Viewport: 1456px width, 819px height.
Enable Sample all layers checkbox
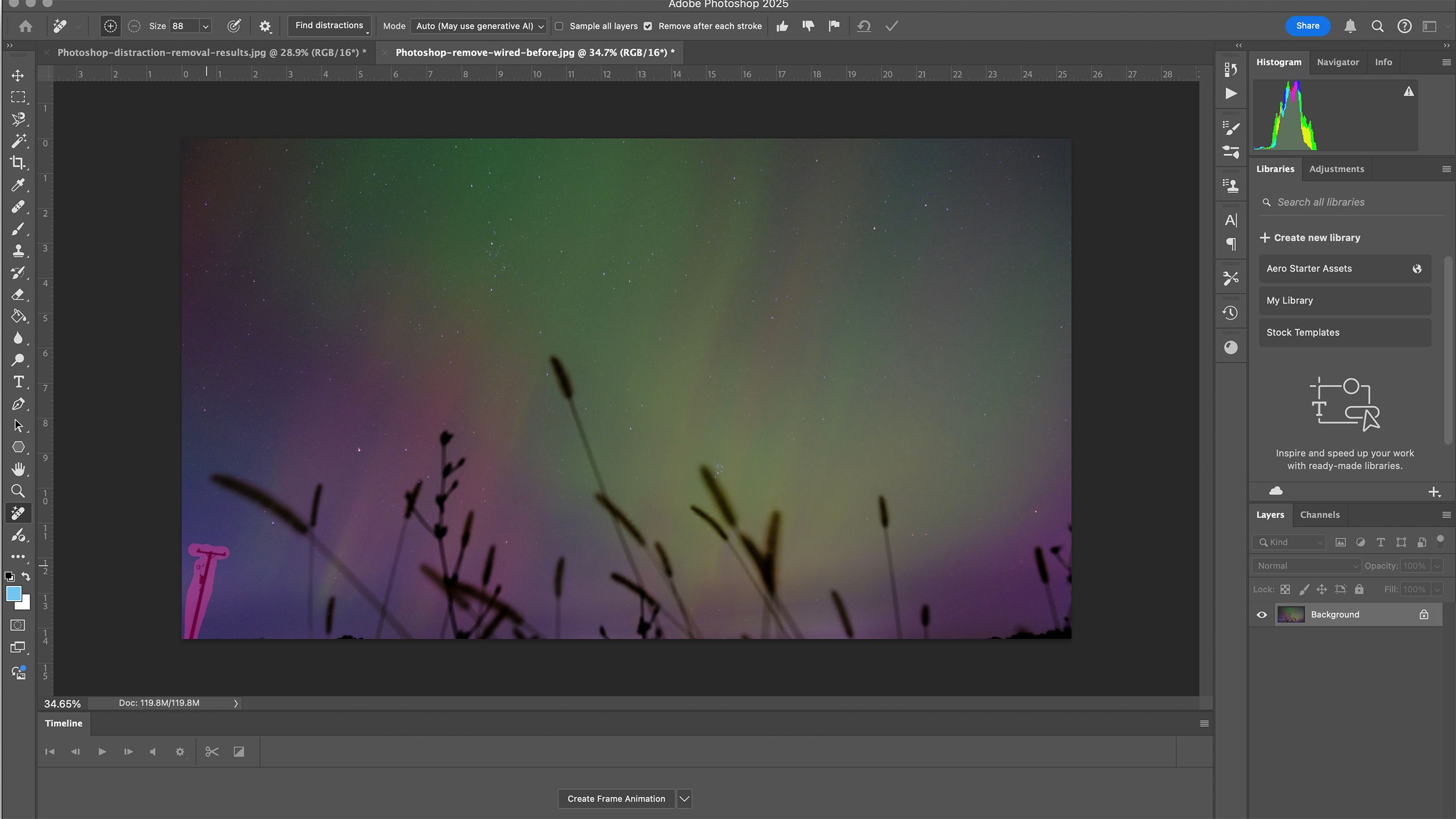pos(559,26)
